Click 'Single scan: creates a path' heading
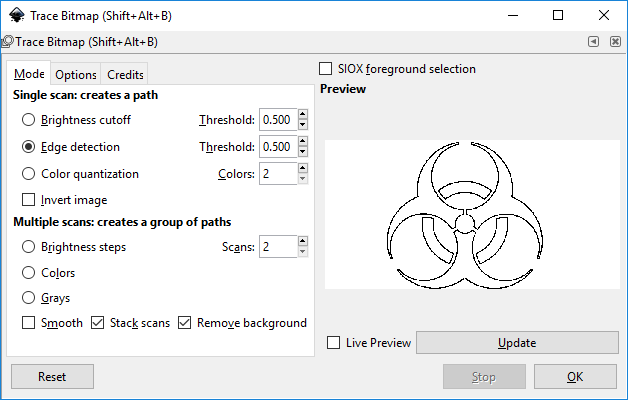 click(85, 95)
